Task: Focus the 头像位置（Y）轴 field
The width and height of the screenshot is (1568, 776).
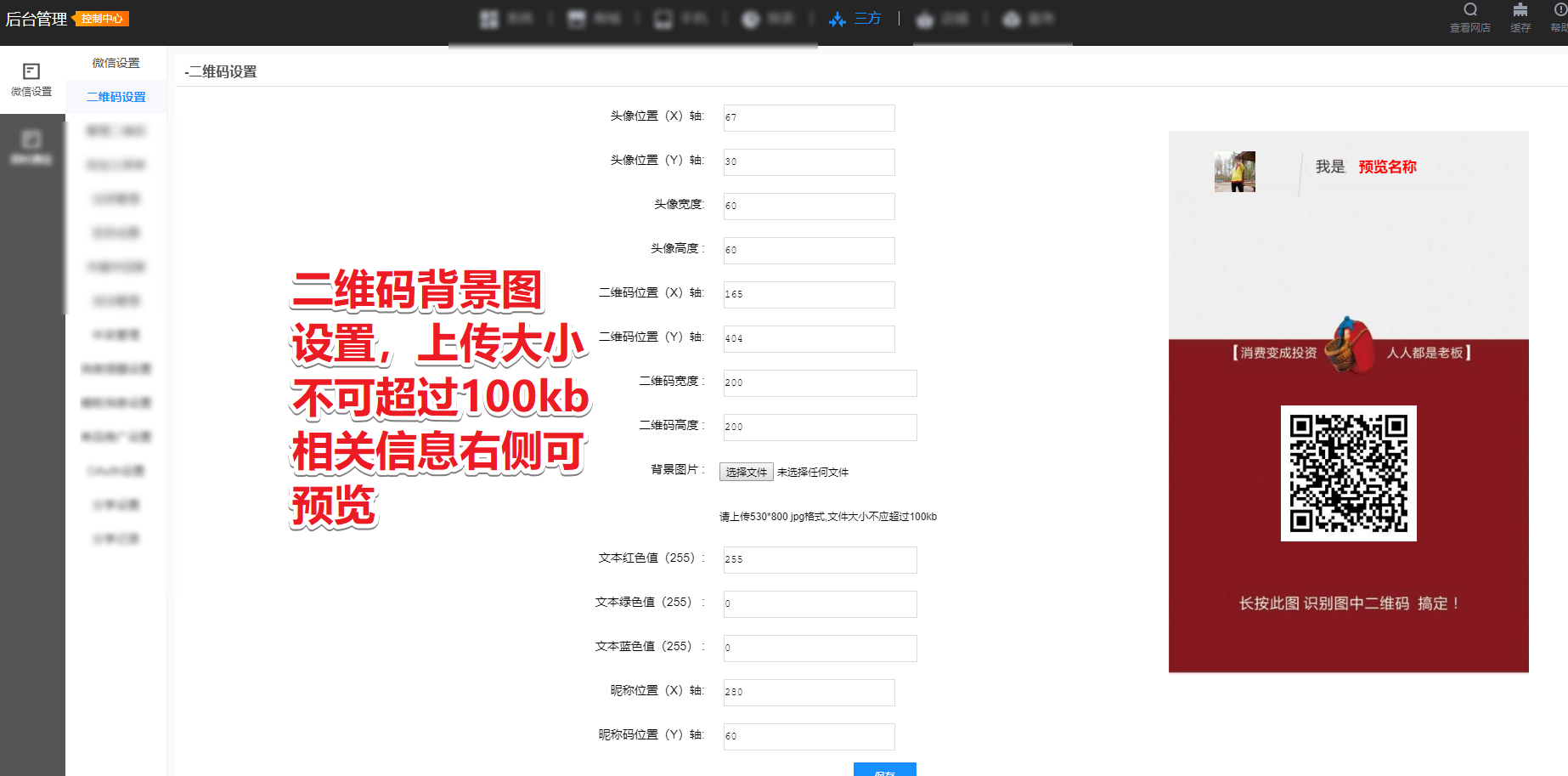Action: click(809, 162)
